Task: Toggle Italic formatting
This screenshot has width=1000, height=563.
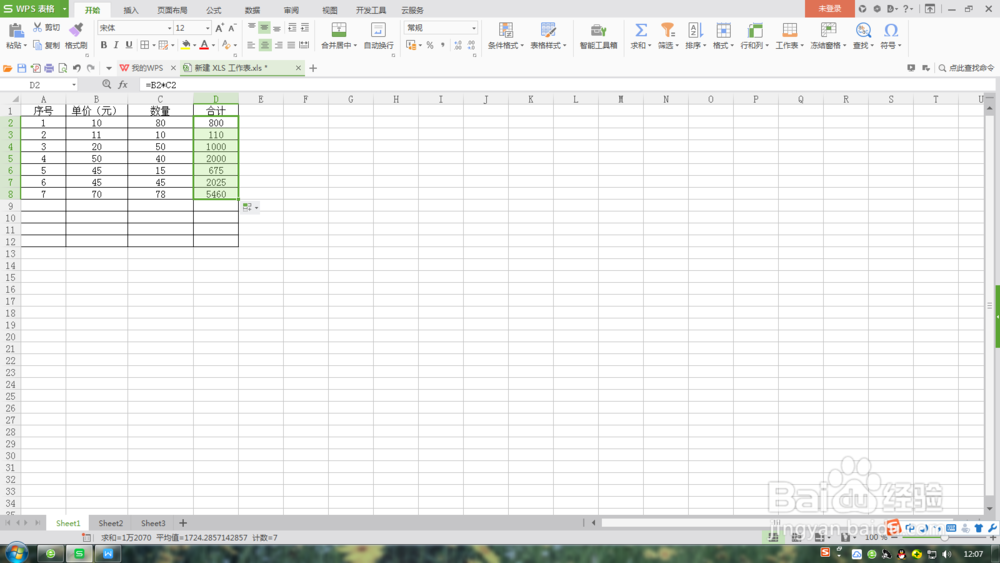Action: pyautogui.click(x=116, y=45)
